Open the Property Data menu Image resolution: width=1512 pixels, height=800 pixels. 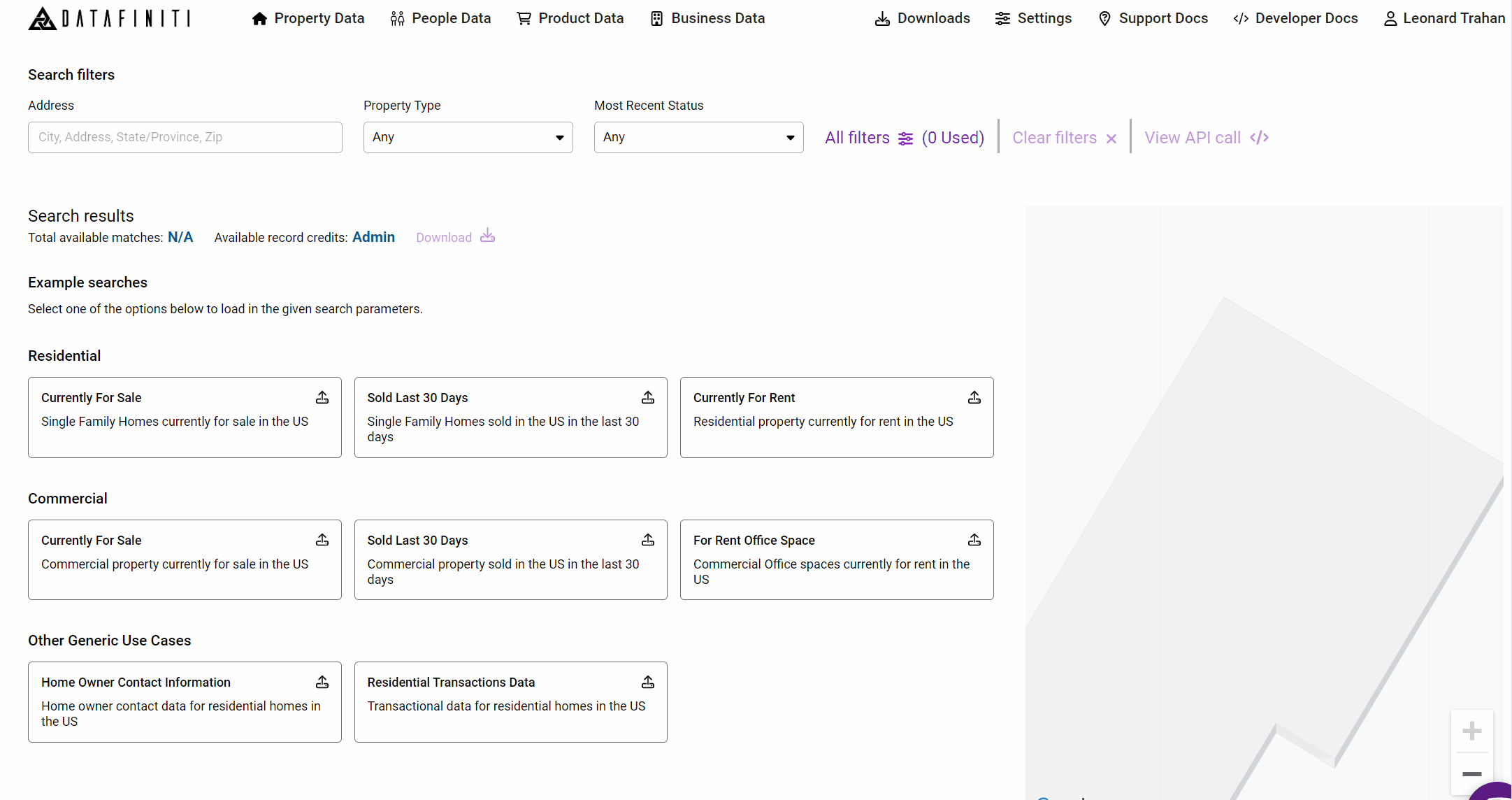coord(308,18)
